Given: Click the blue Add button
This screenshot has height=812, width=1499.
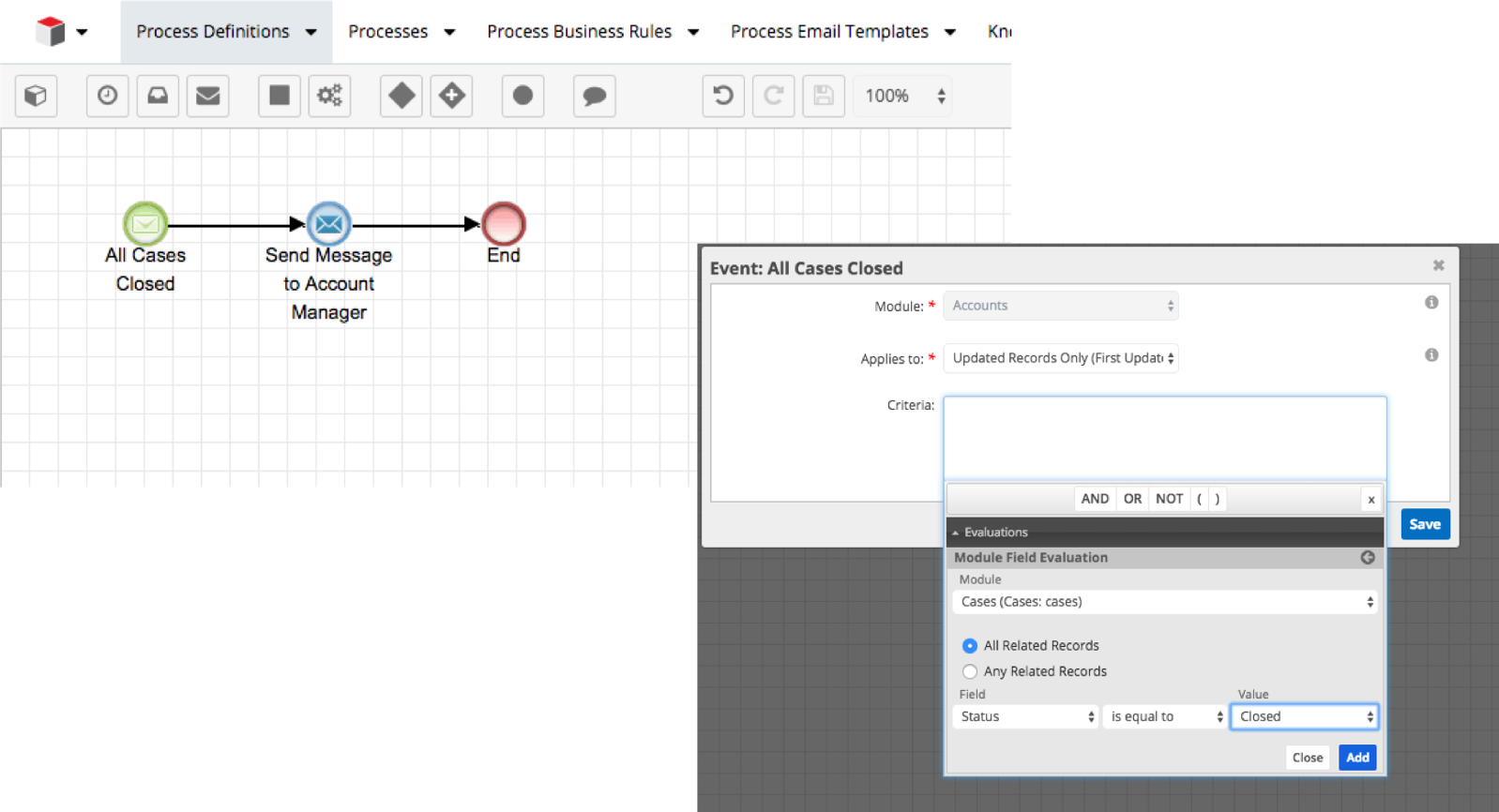Looking at the screenshot, I should click(x=1357, y=758).
